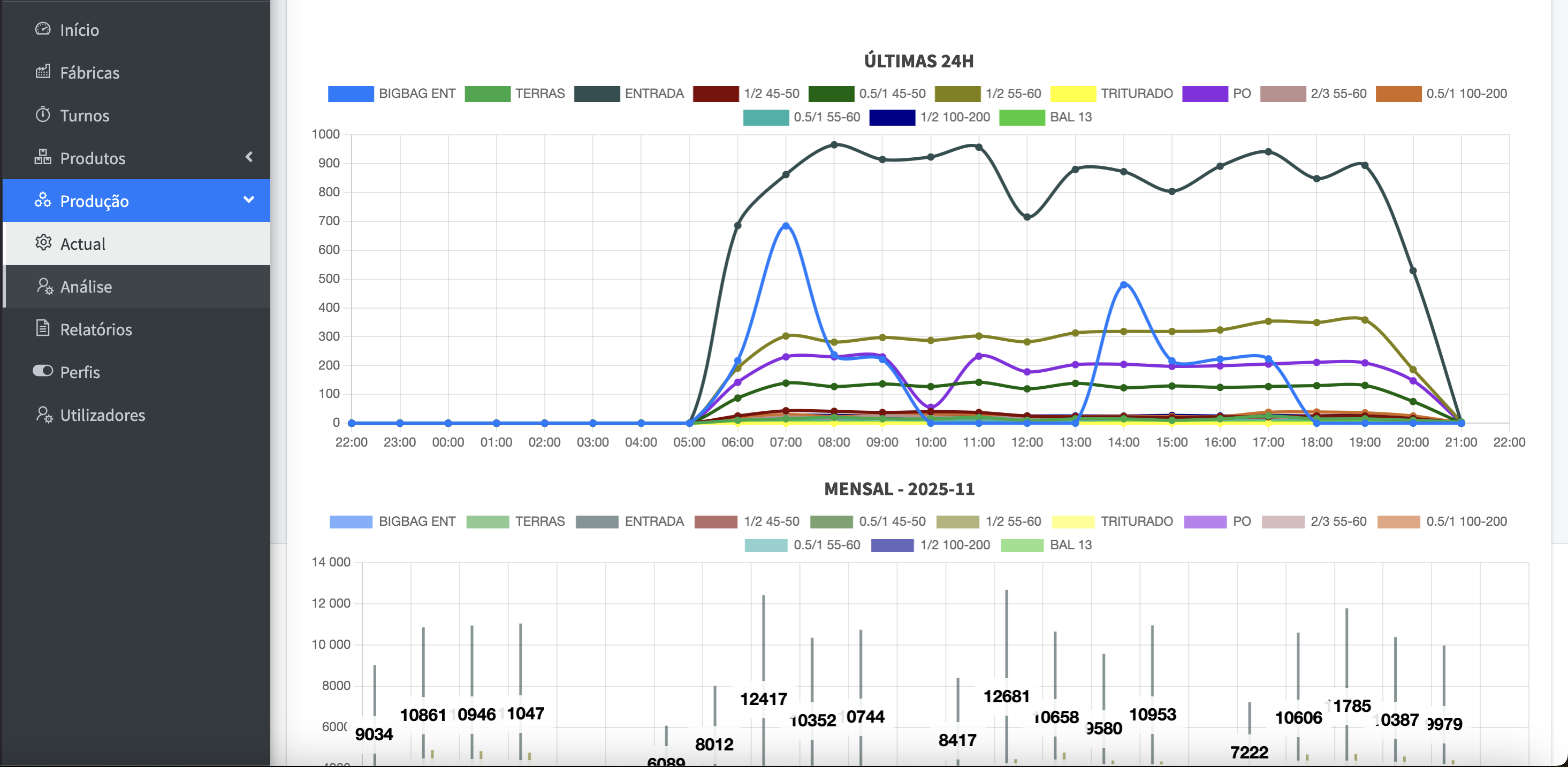This screenshot has height=767, width=1568.
Task: Click the Relatórios document icon
Action: [43, 328]
